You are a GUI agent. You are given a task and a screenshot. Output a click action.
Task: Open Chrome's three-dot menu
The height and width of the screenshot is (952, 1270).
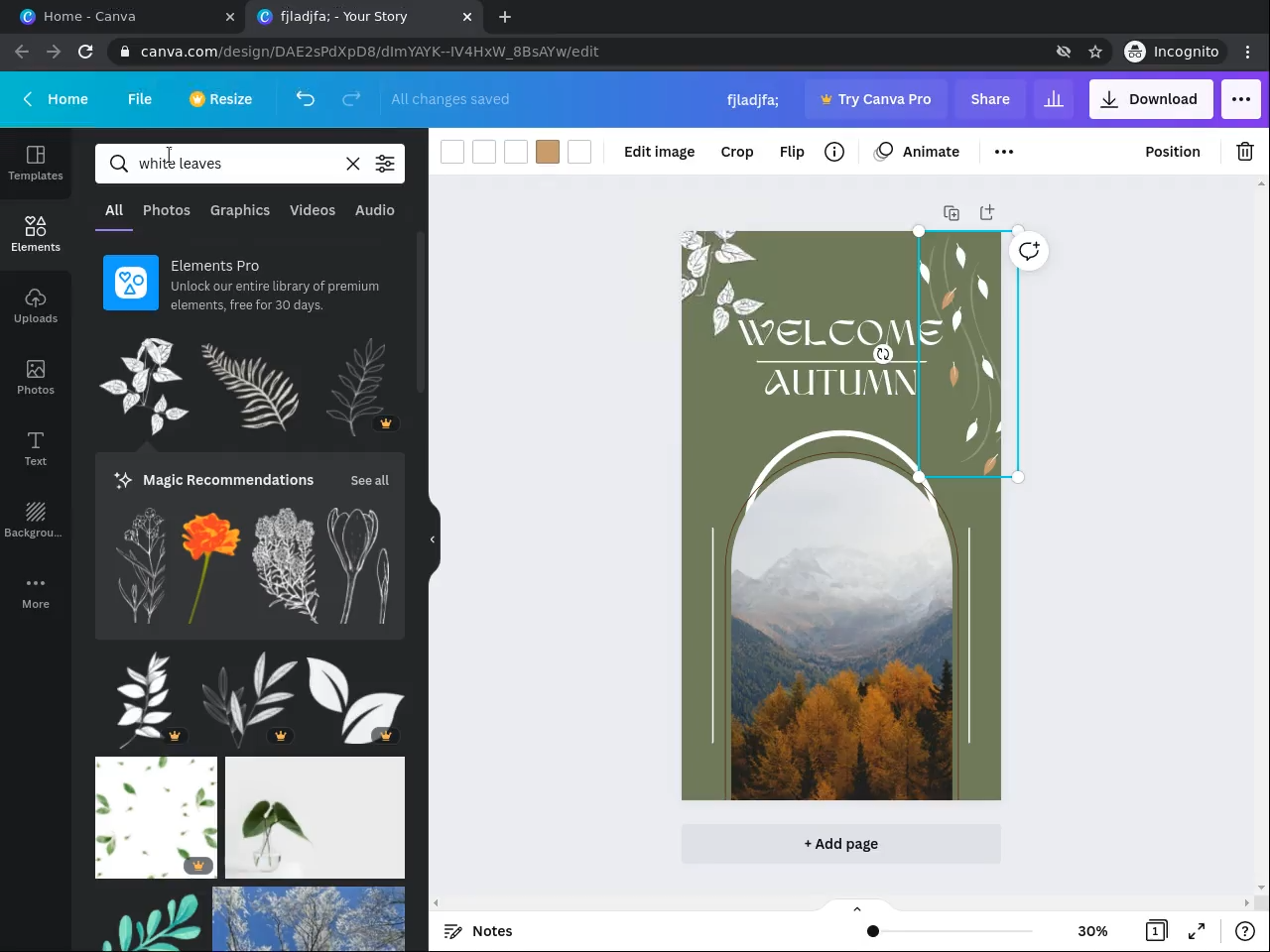(x=1248, y=52)
